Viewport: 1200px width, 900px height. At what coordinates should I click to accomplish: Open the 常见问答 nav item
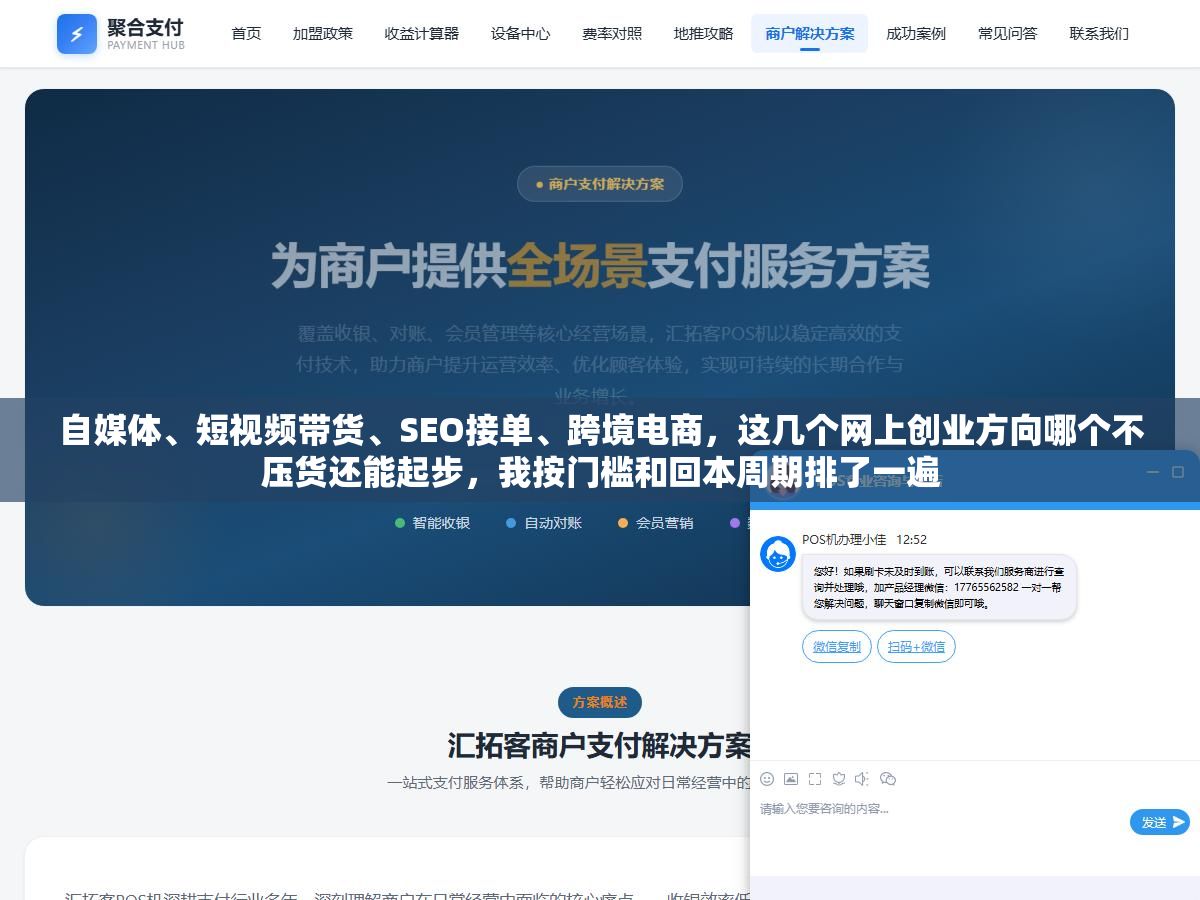tap(1008, 33)
